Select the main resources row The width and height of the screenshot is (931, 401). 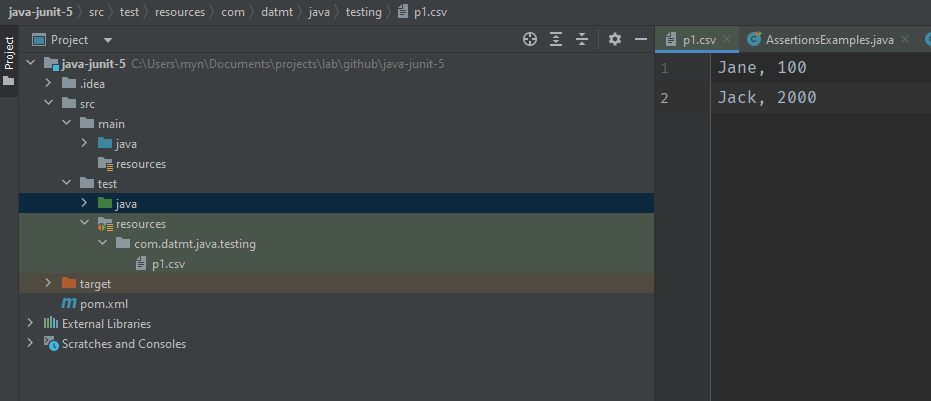(336, 164)
